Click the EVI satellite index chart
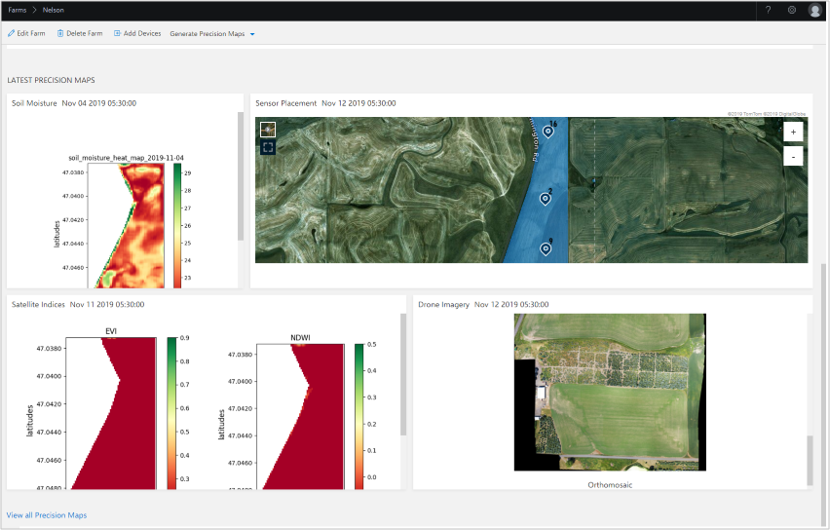830x530 pixels. 111,413
